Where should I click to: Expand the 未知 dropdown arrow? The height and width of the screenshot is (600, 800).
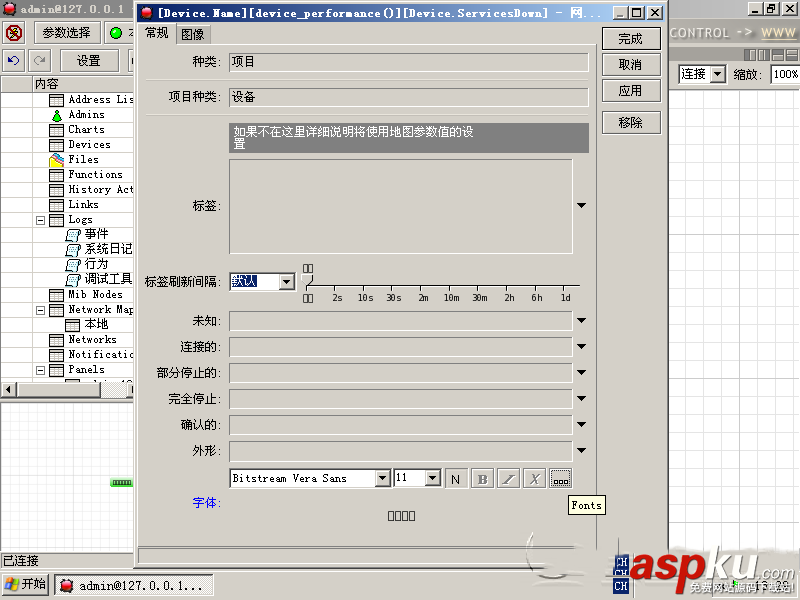pyautogui.click(x=582, y=320)
